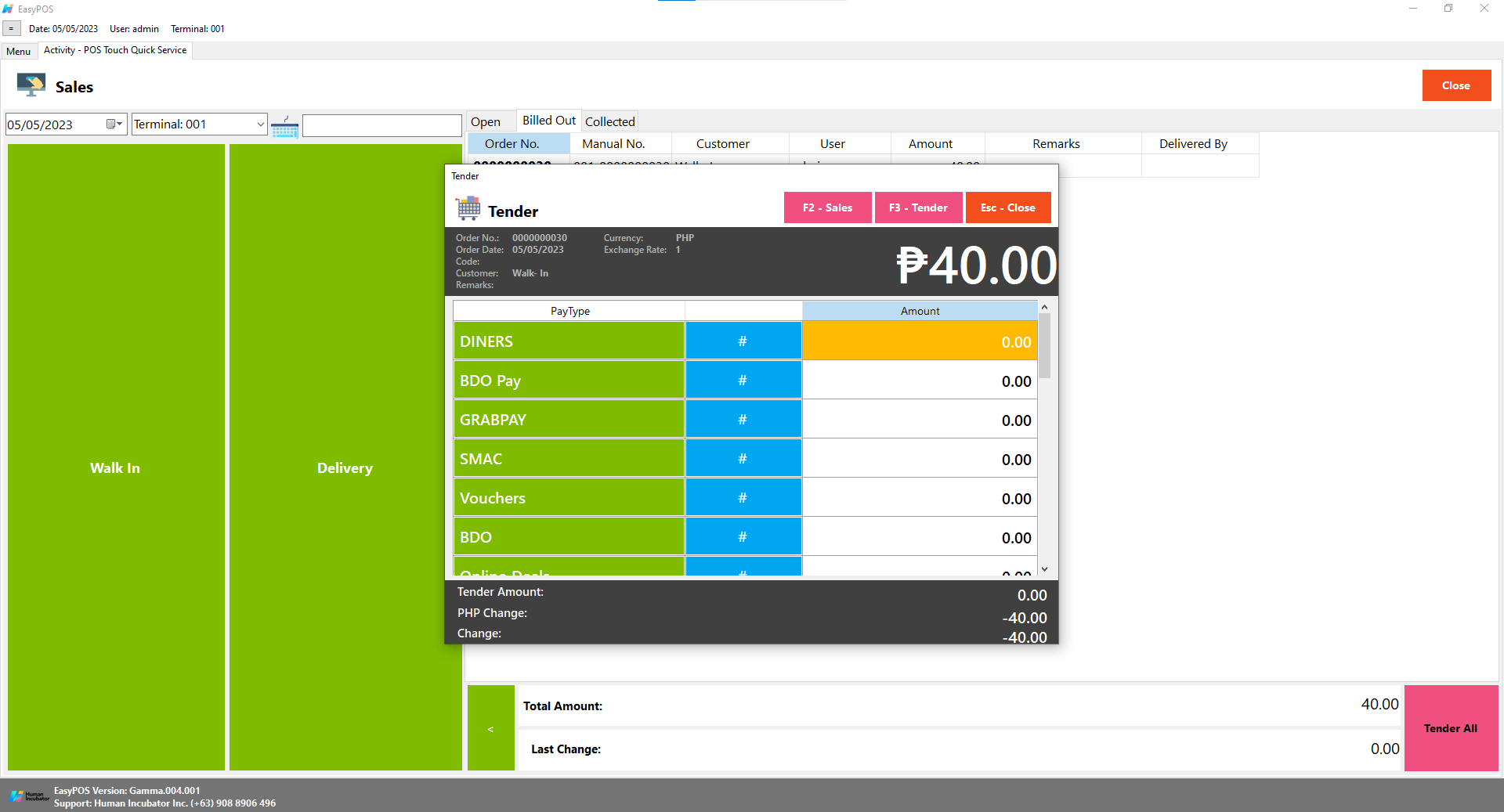The width and height of the screenshot is (1504, 812).
Task: Select BDO Pay pay type
Action: tap(569, 381)
